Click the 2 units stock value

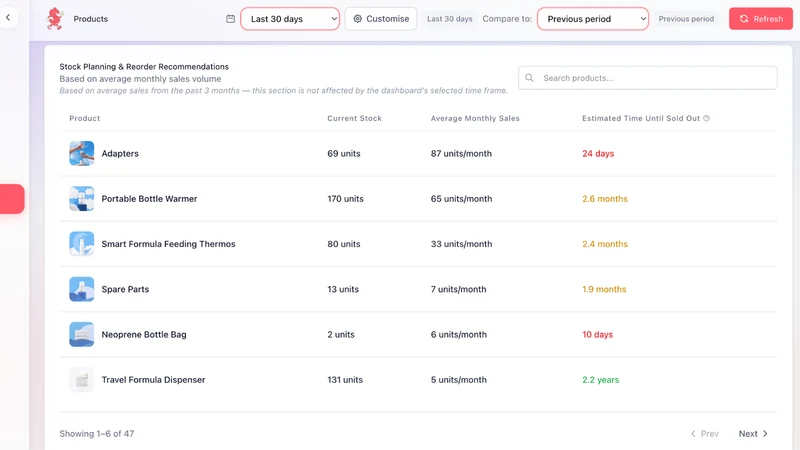[341, 335]
